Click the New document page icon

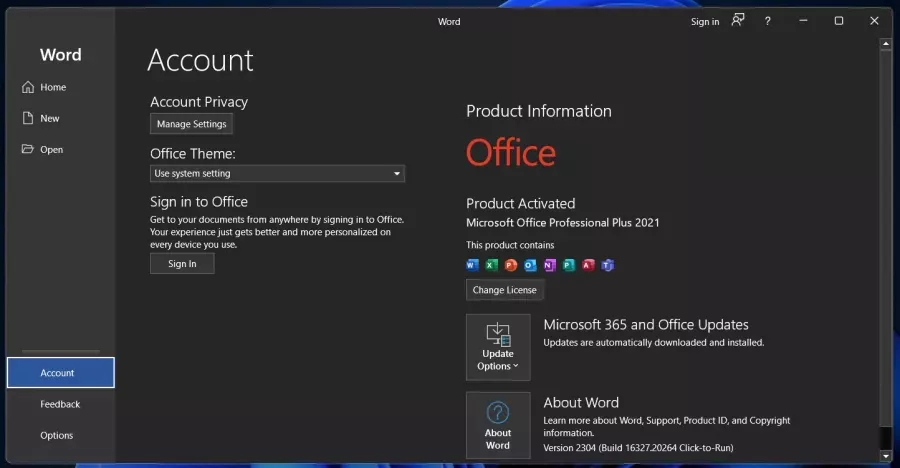[x=28, y=118]
